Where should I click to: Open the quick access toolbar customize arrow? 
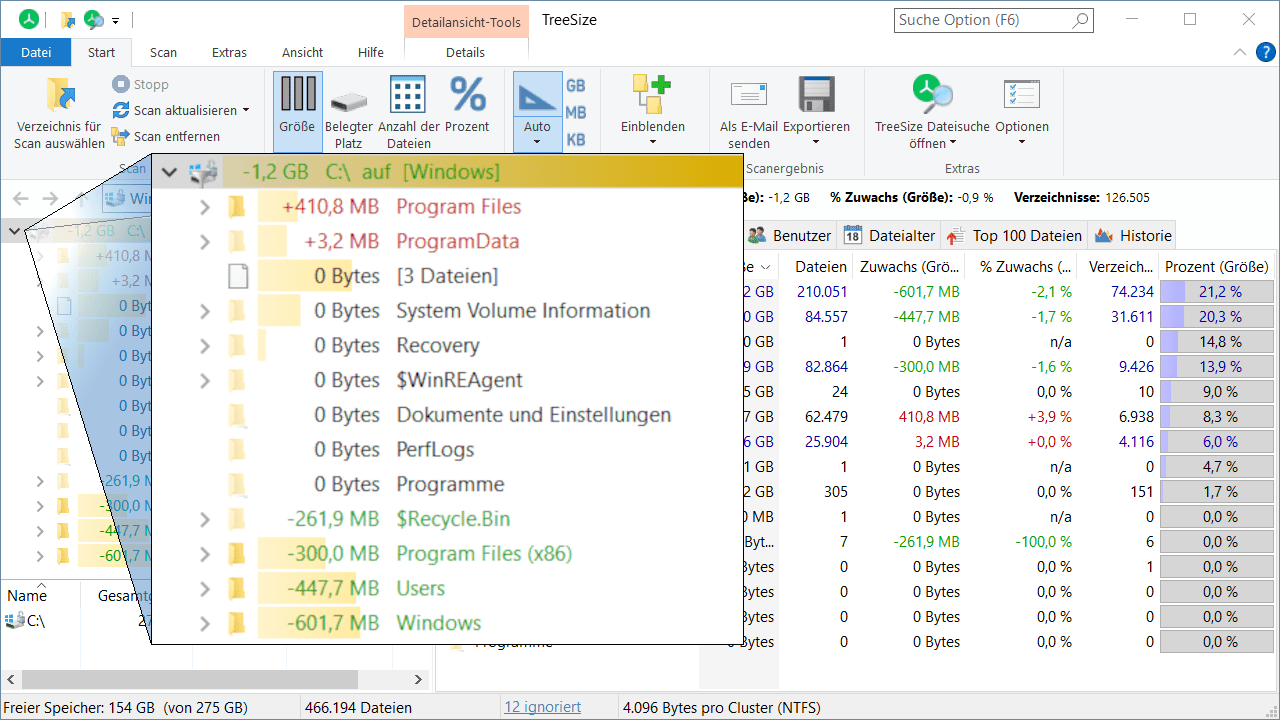click(x=116, y=20)
